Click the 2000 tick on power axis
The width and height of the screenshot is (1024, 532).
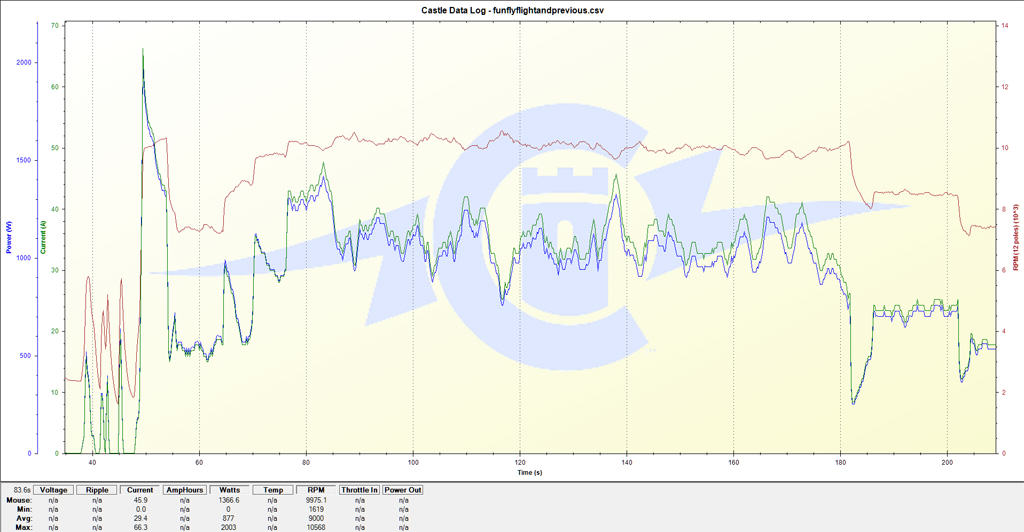click(x=24, y=63)
